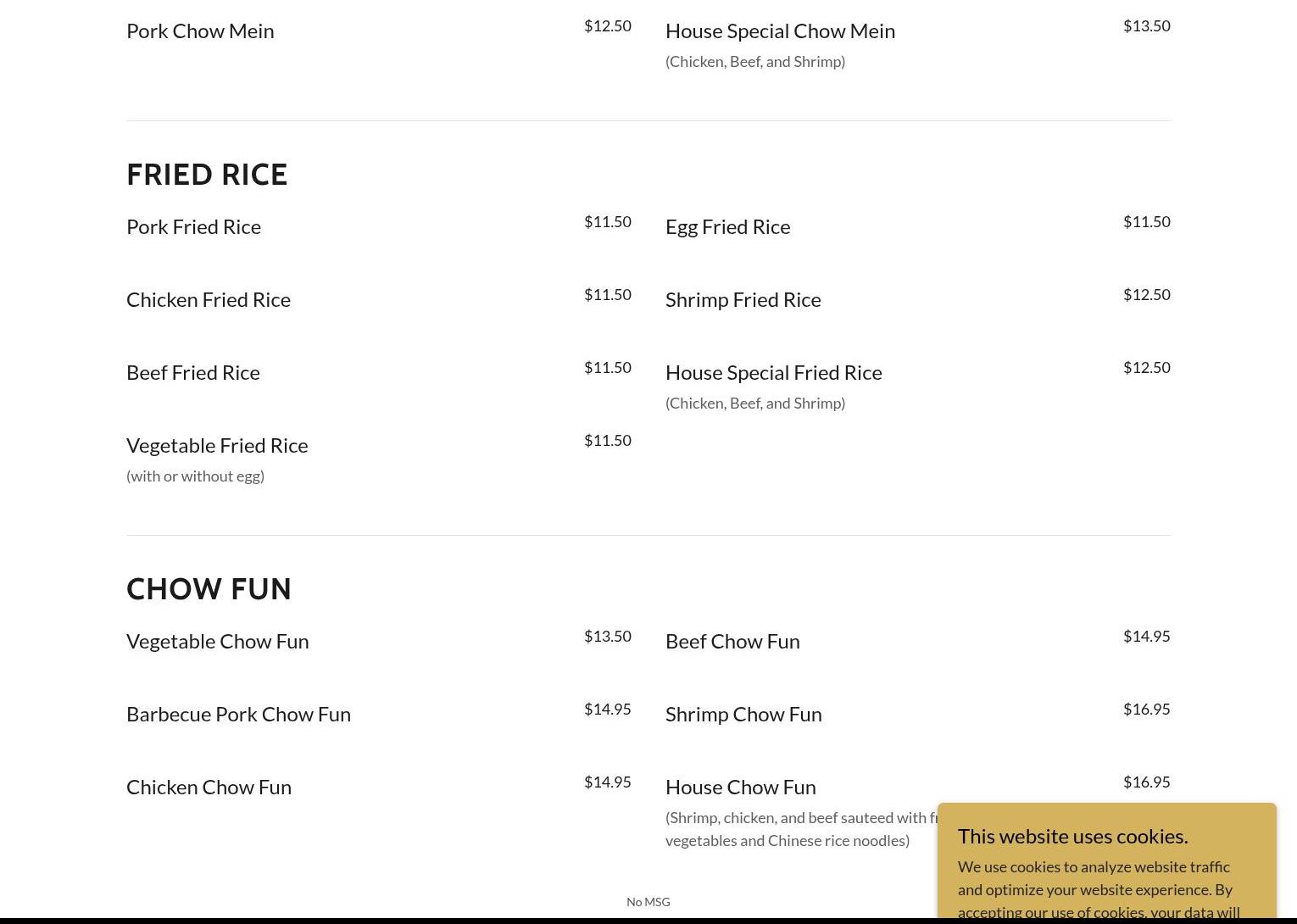Select the Shrimp Fried Rice item

743,299
